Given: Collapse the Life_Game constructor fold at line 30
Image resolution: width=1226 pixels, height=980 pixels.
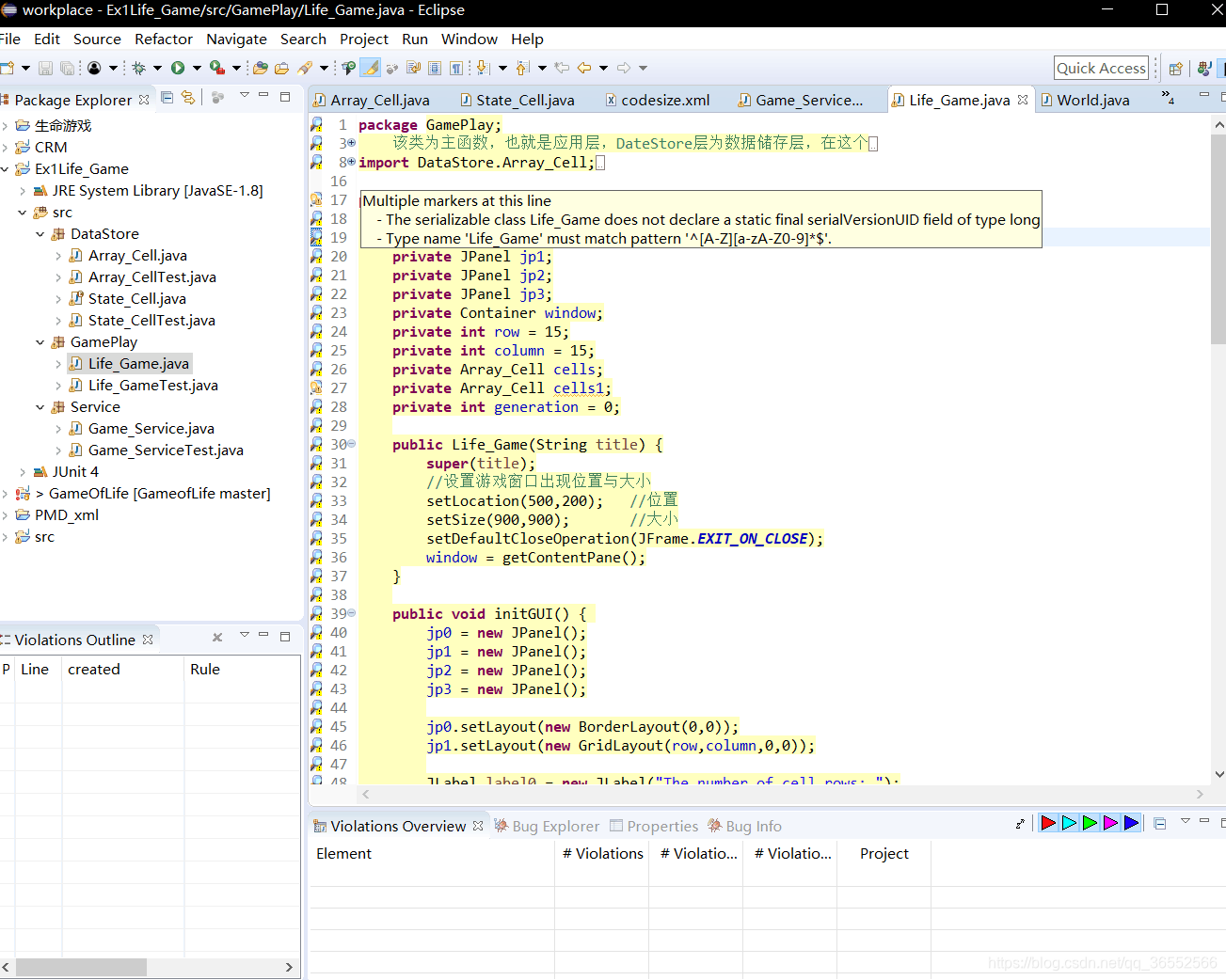Looking at the screenshot, I should point(352,443).
